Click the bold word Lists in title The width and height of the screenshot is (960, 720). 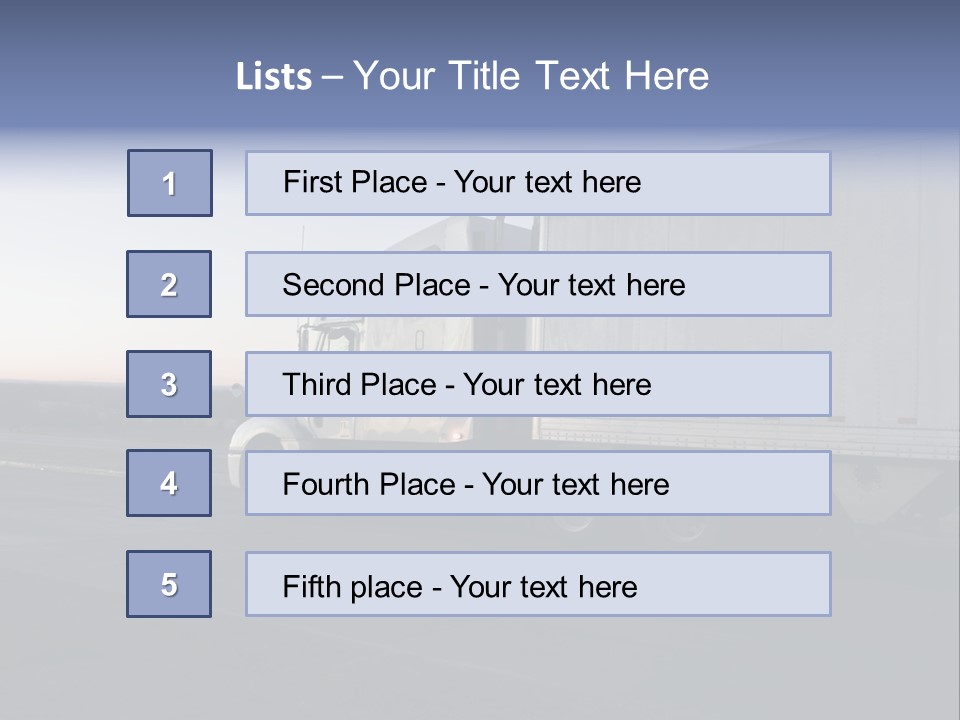pyautogui.click(x=274, y=77)
